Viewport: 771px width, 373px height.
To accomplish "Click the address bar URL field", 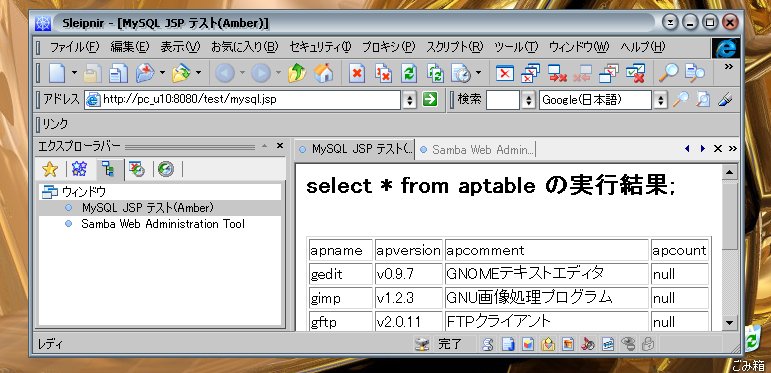I will coord(243,100).
